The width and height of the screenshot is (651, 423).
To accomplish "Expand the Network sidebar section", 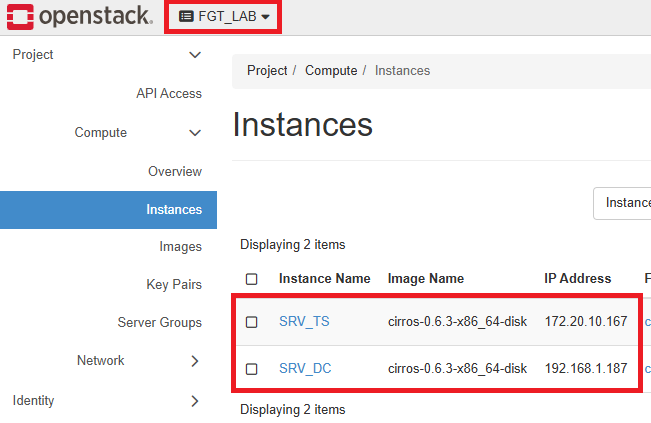I will point(195,361).
